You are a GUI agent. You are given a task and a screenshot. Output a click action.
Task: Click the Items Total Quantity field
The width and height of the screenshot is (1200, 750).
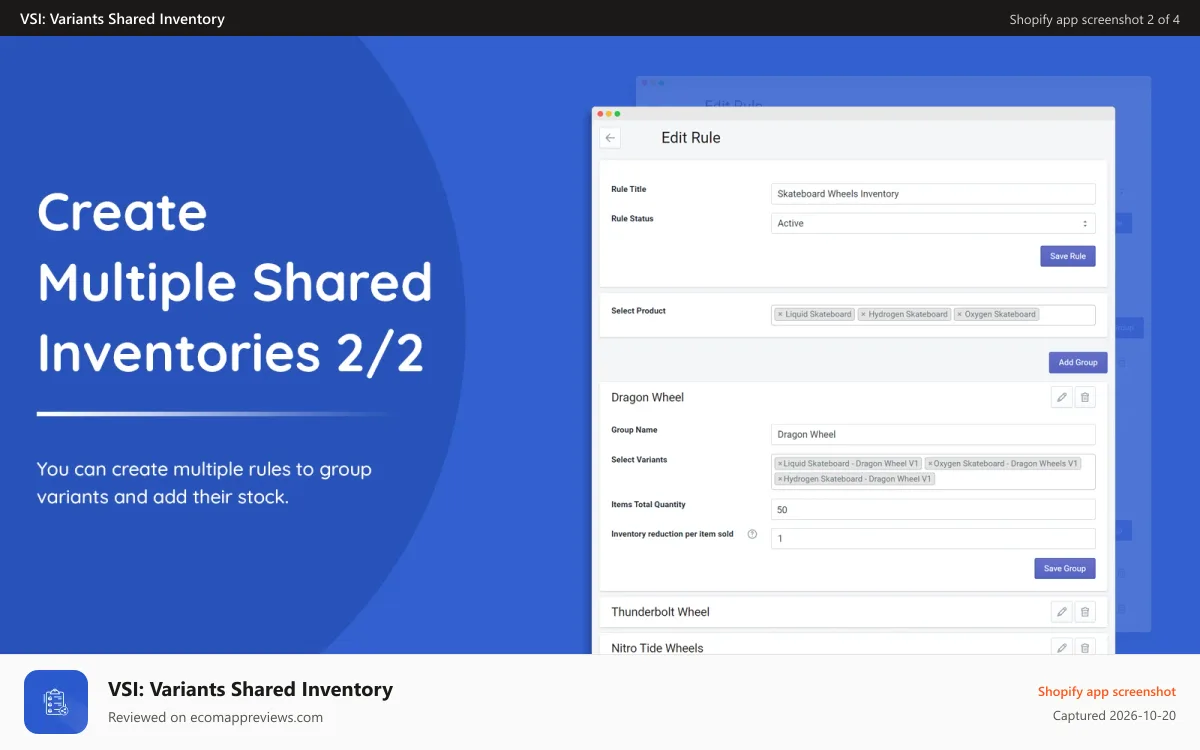tap(933, 509)
